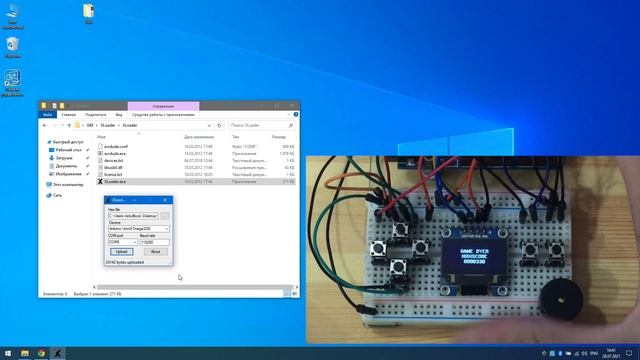Screen dimensions: 640x360
Task: Click the first XLoader breadcrumb segment
Action: point(108,125)
